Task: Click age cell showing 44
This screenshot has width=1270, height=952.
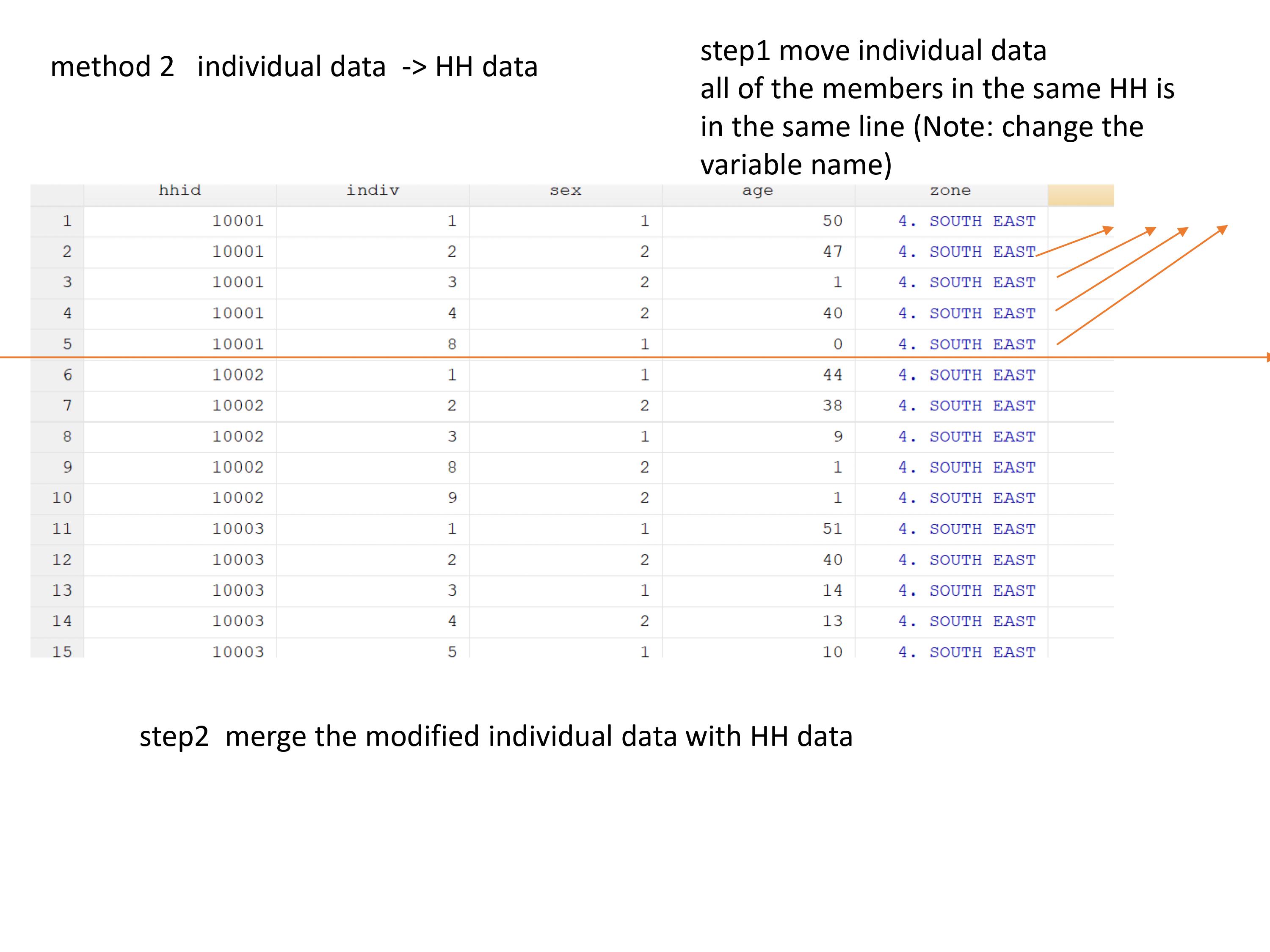Action: point(832,375)
